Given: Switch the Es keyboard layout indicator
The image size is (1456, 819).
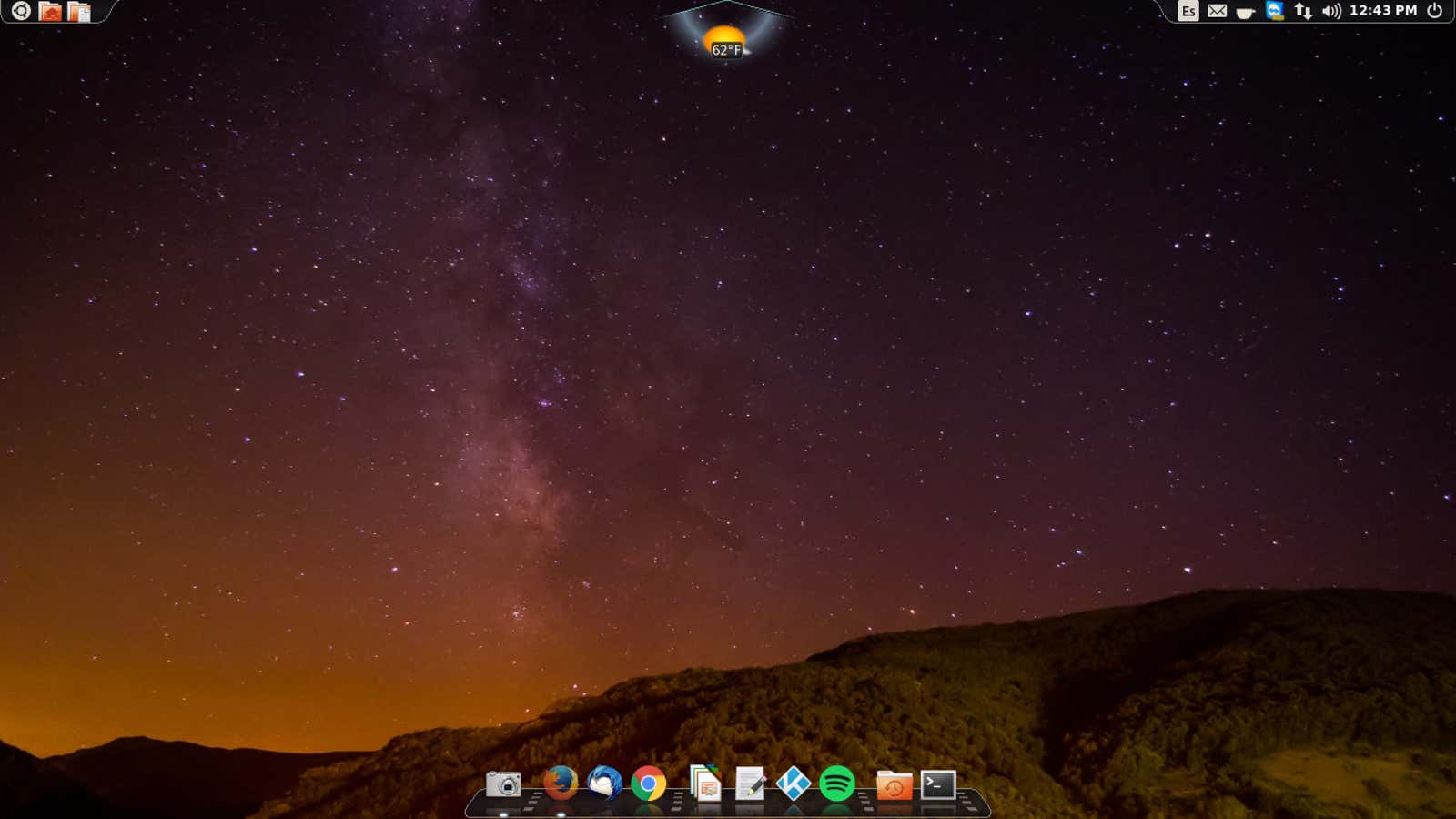Looking at the screenshot, I should [x=1188, y=11].
